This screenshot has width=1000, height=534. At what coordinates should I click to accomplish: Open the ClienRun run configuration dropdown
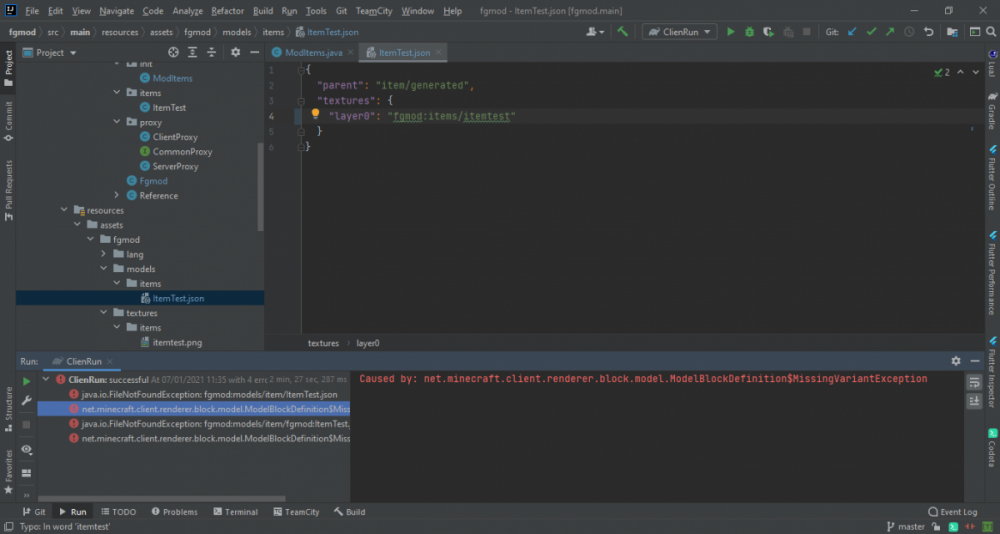(x=679, y=31)
